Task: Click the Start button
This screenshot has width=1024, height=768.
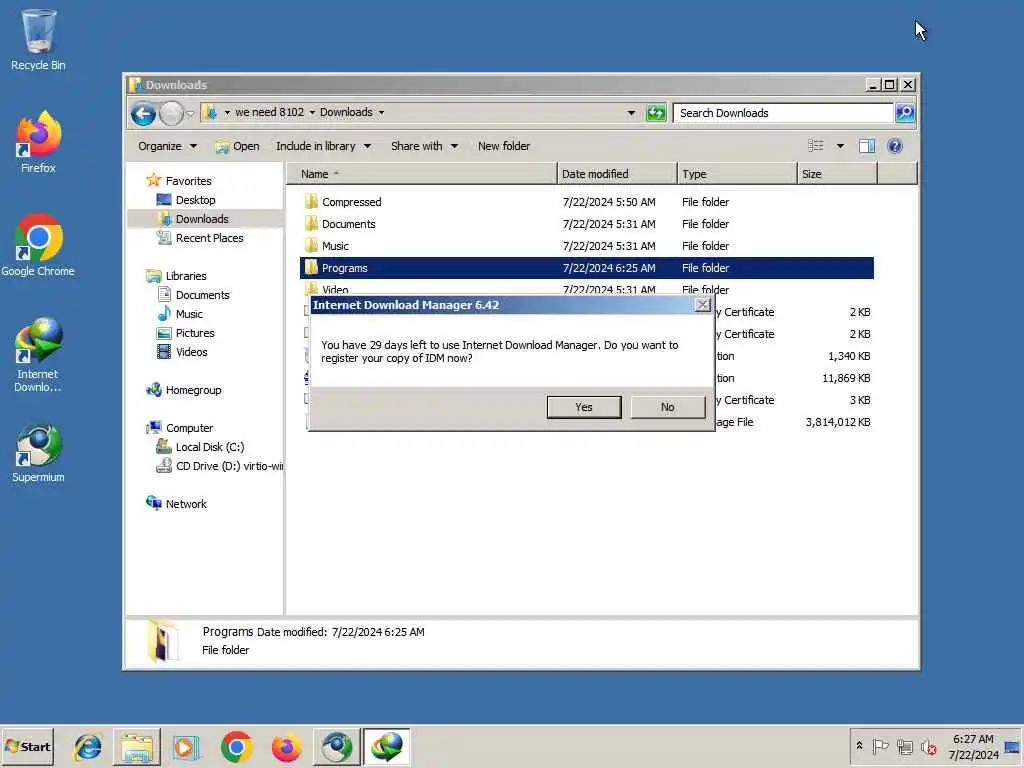Action: (27, 747)
